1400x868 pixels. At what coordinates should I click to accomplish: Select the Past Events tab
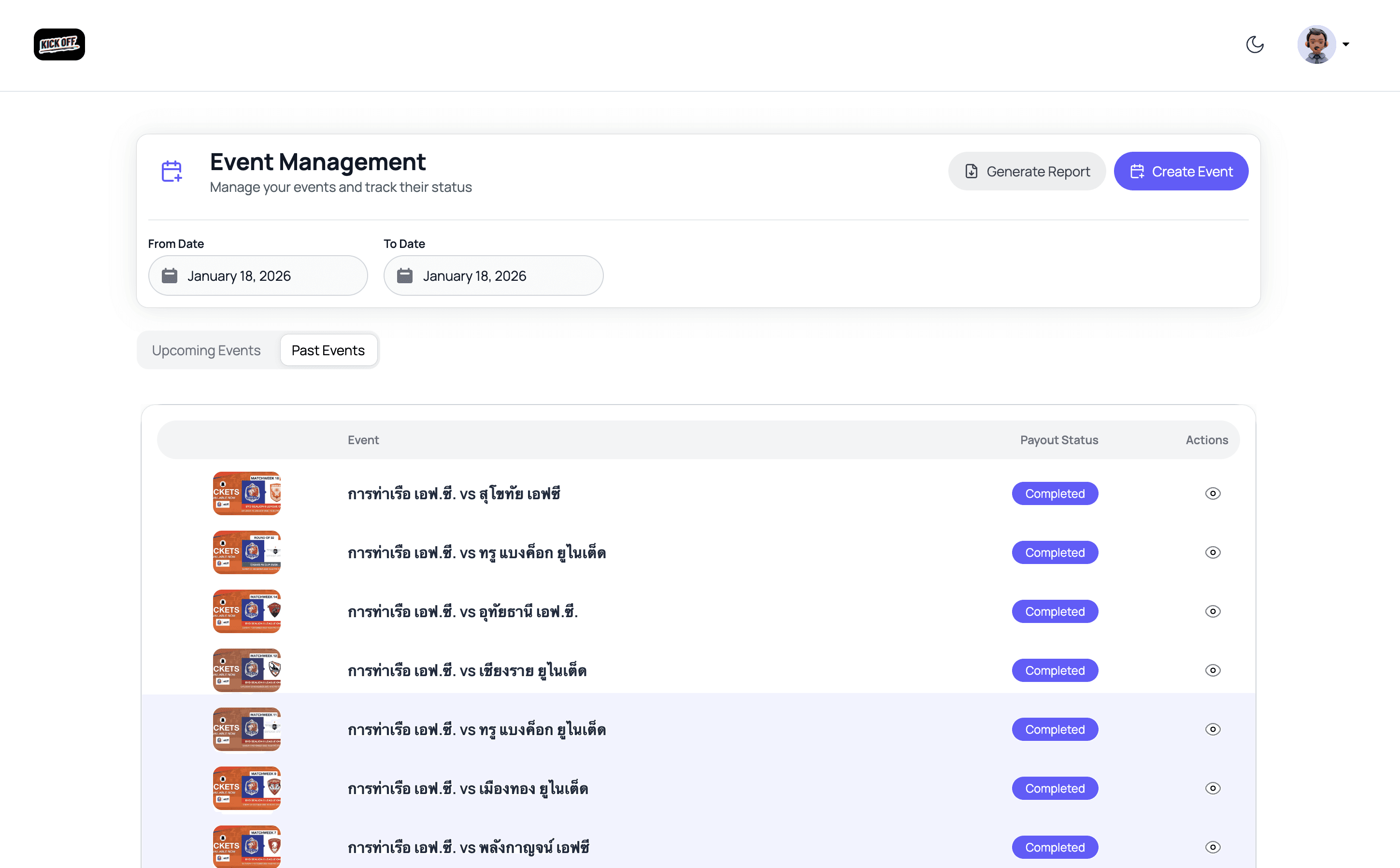point(328,350)
